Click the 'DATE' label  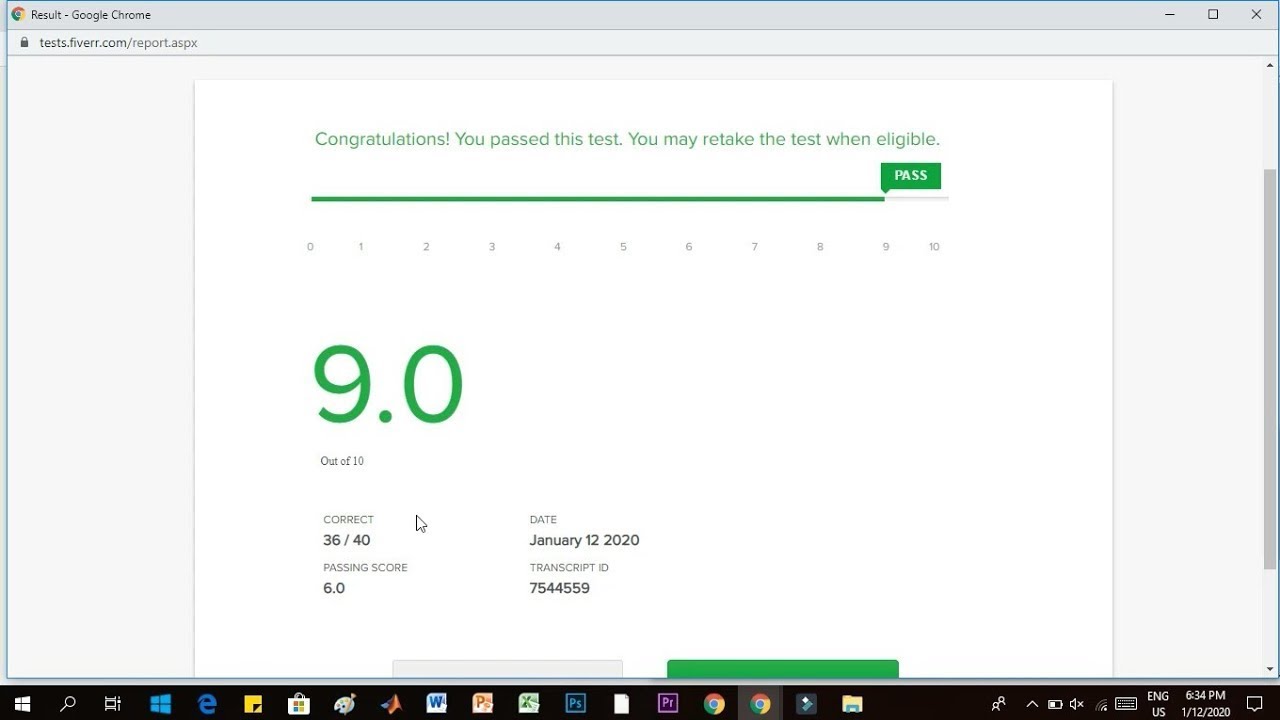click(543, 520)
